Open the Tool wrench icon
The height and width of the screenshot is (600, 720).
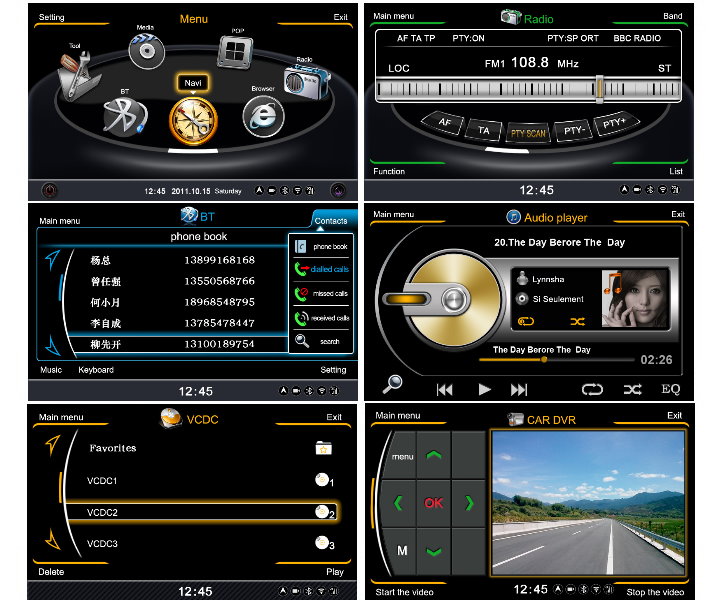click(x=78, y=74)
